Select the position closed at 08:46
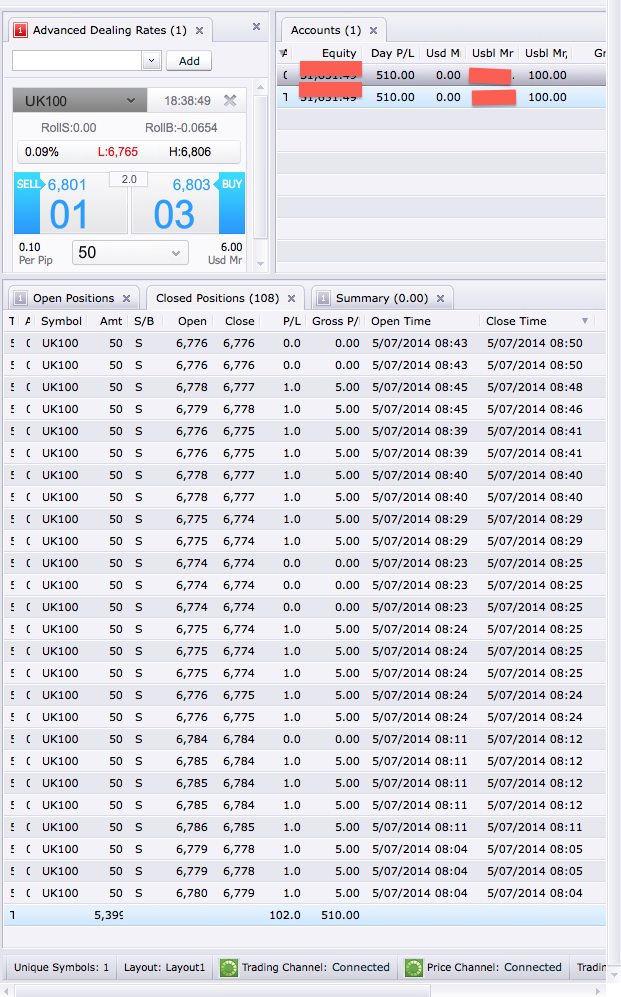Screen dimensions: 621x997 (305, 409)
